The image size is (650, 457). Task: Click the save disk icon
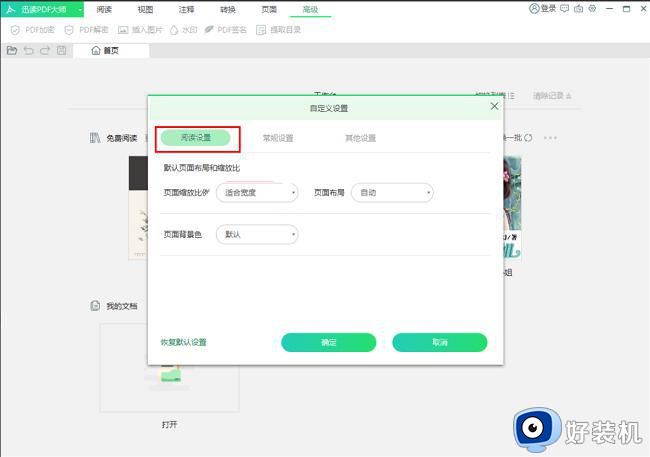61,51
